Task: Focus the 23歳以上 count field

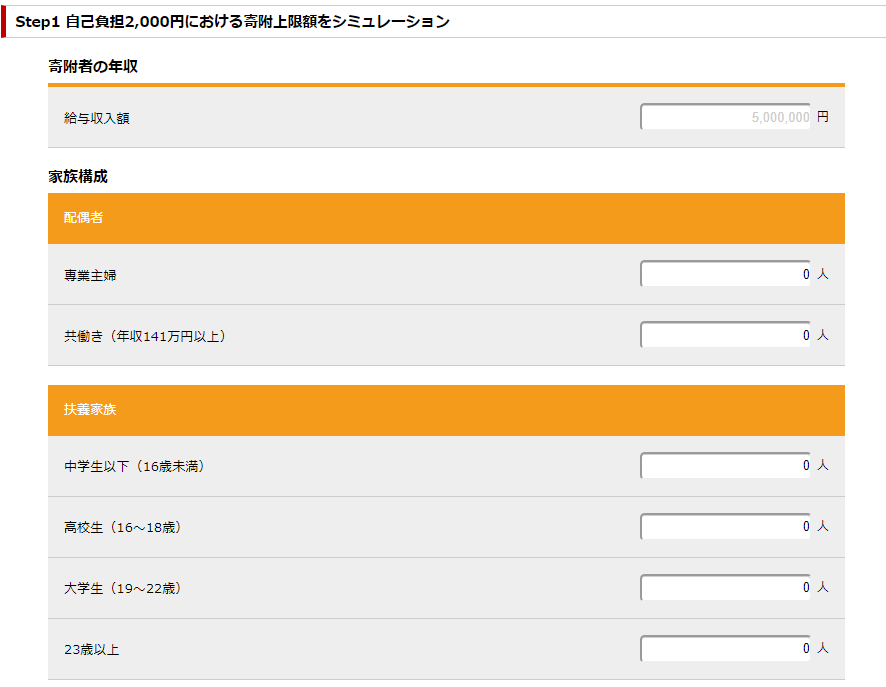Action: [725, 649]
